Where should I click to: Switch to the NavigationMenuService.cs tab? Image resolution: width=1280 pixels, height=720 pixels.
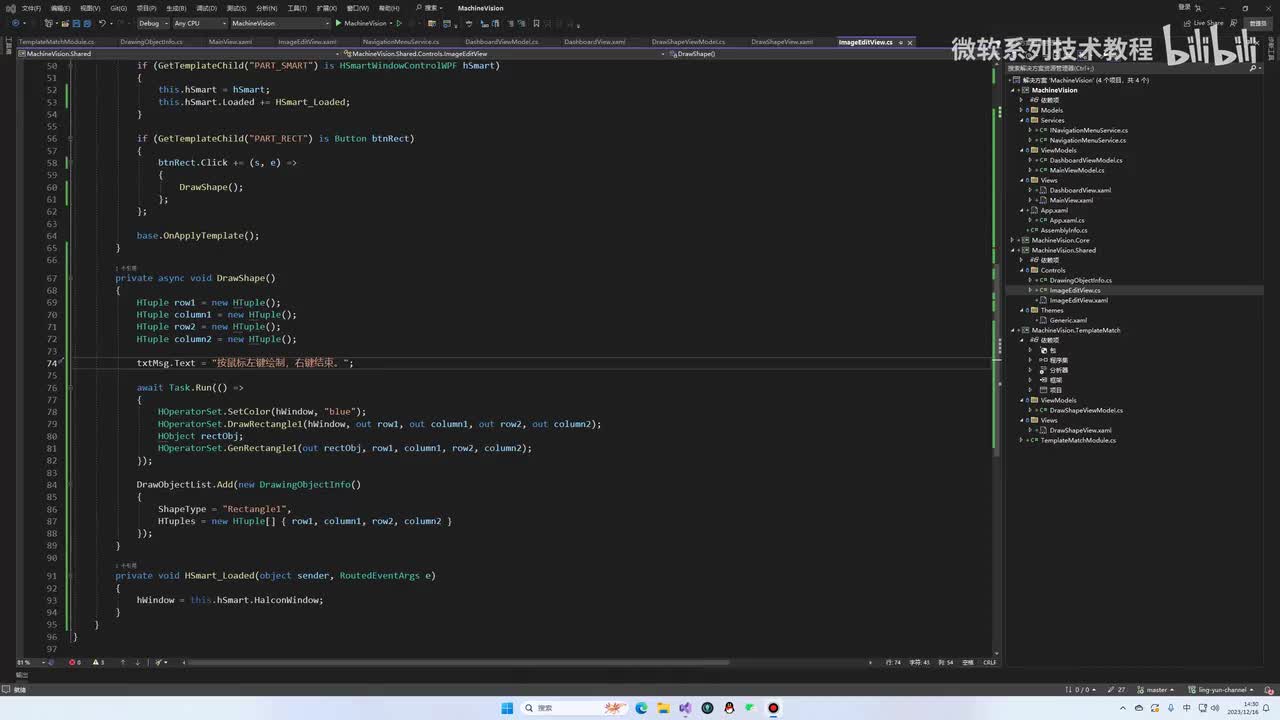(401, 42)
